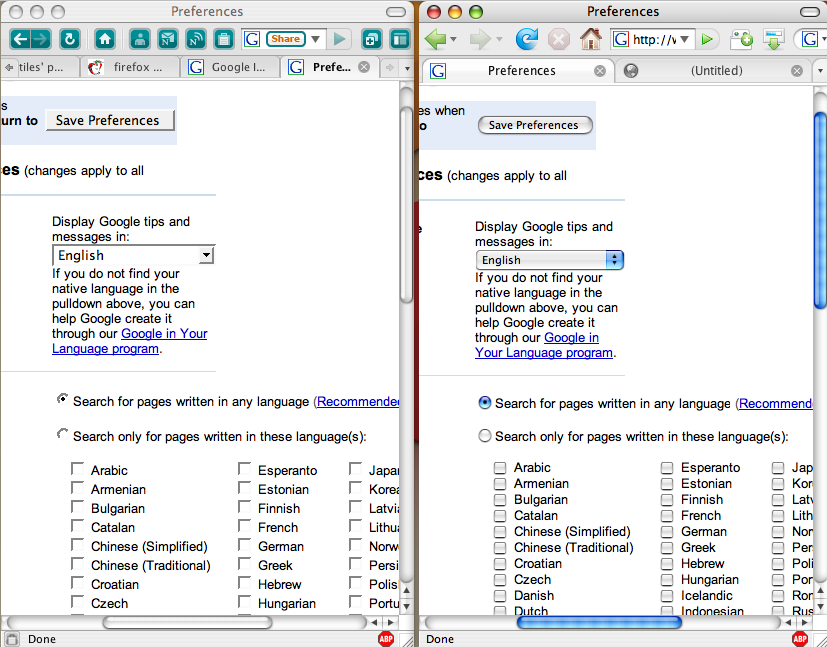
Task: Reload page using teal refresh icon
Action: pyautogui.click(x=70, y=39)
